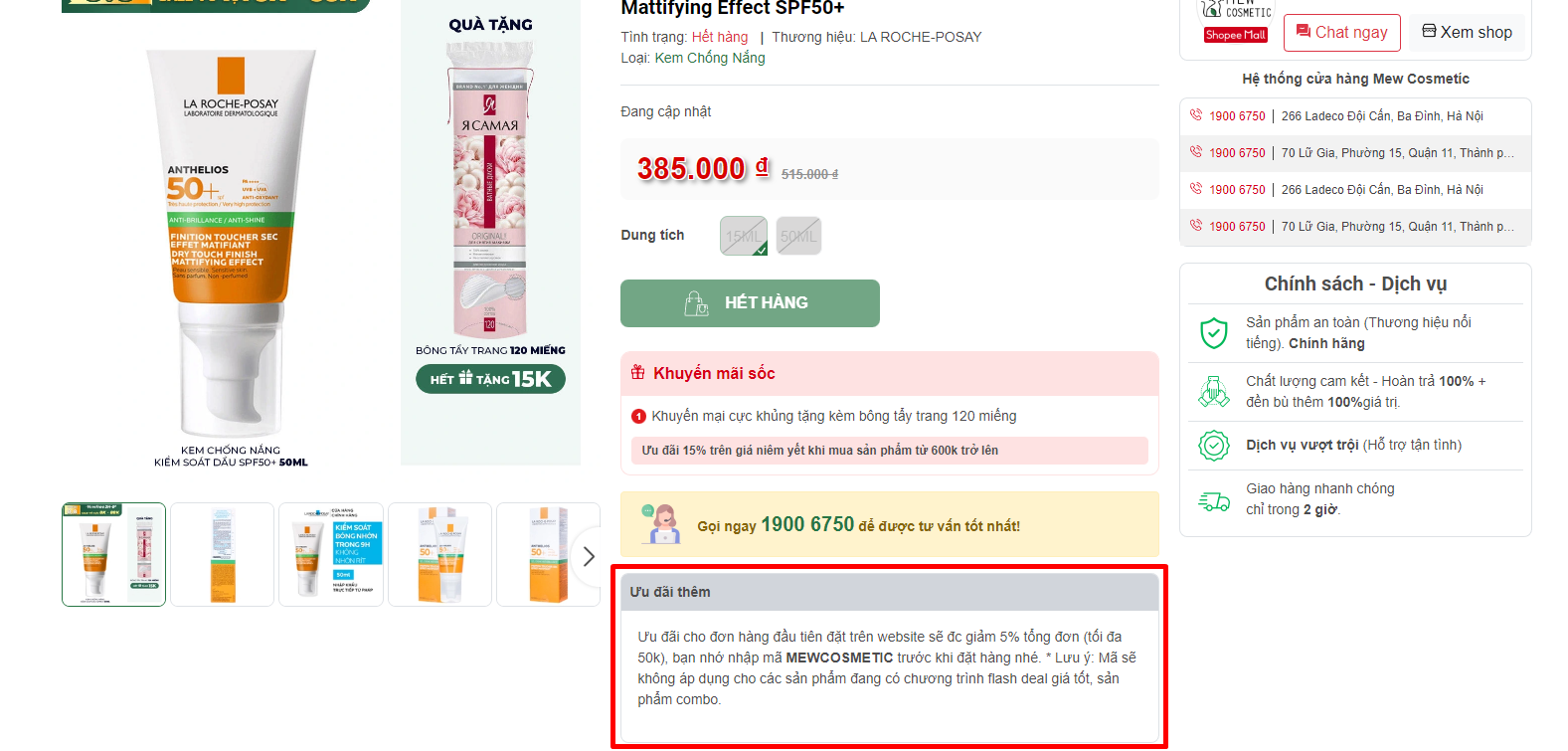Select the first product thumbnail
1568x751 pixels.
tap(113, 554)
